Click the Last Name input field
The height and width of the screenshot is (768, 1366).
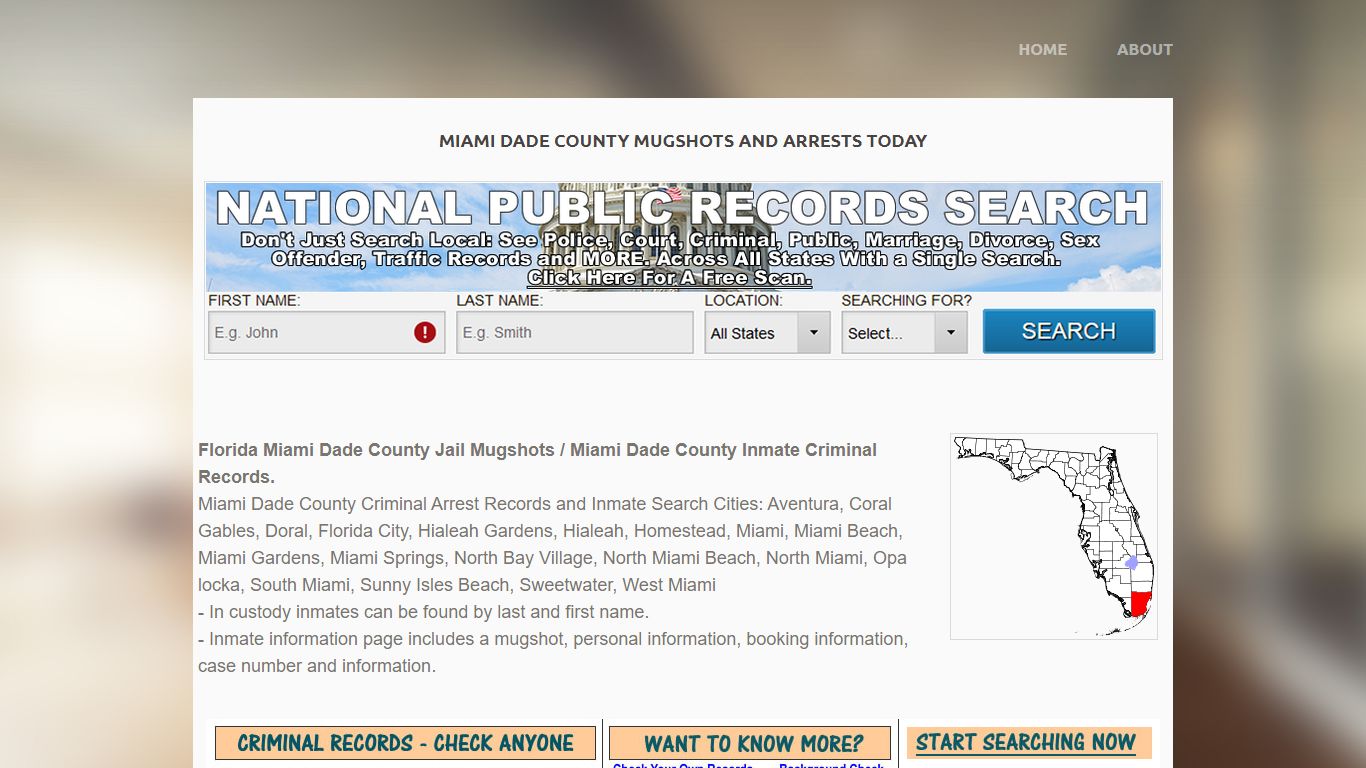(575, 333)
